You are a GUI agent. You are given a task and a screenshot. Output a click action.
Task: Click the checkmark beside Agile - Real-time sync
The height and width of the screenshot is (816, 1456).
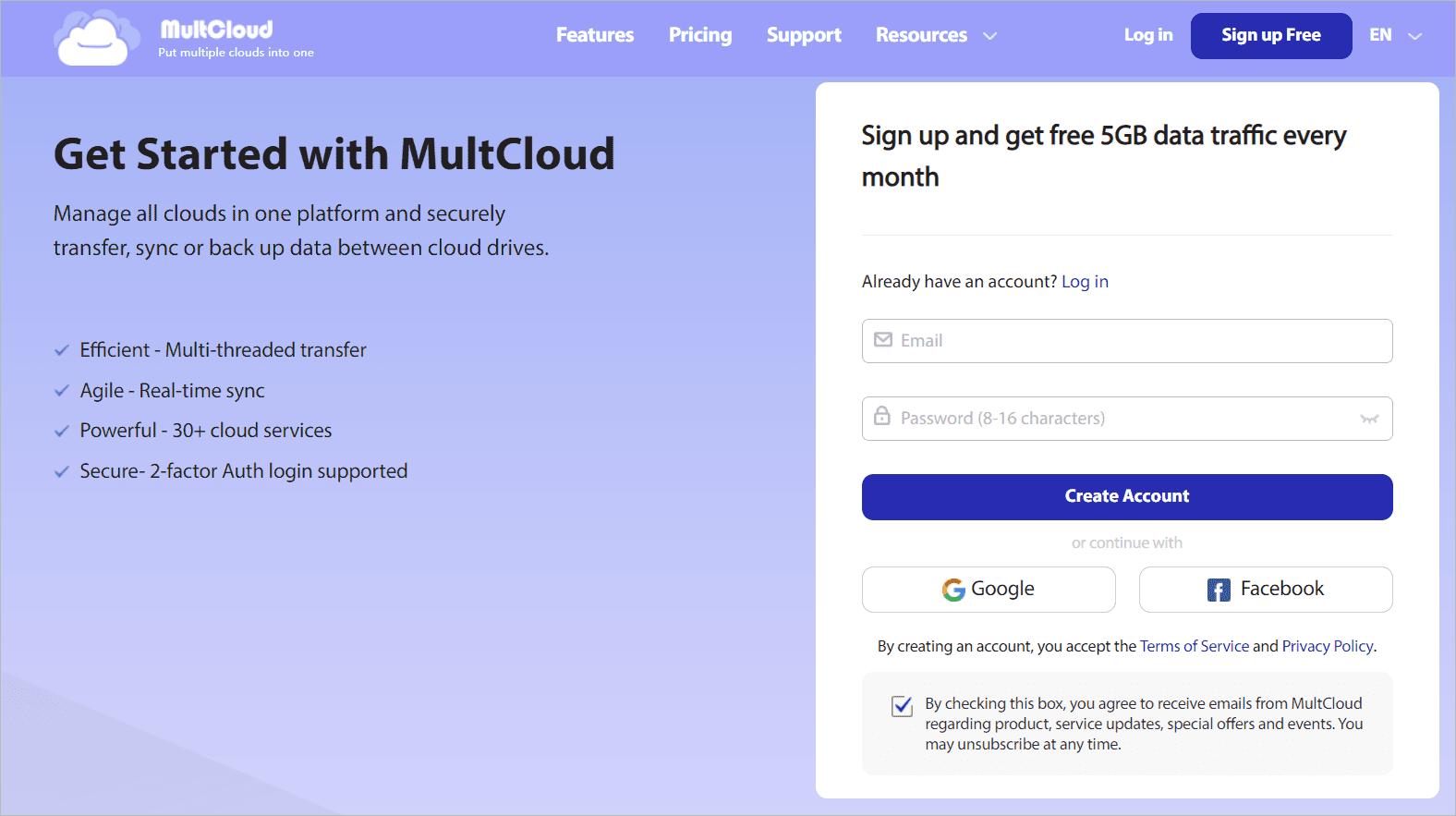pyautogui.click(x=62, y=391)
